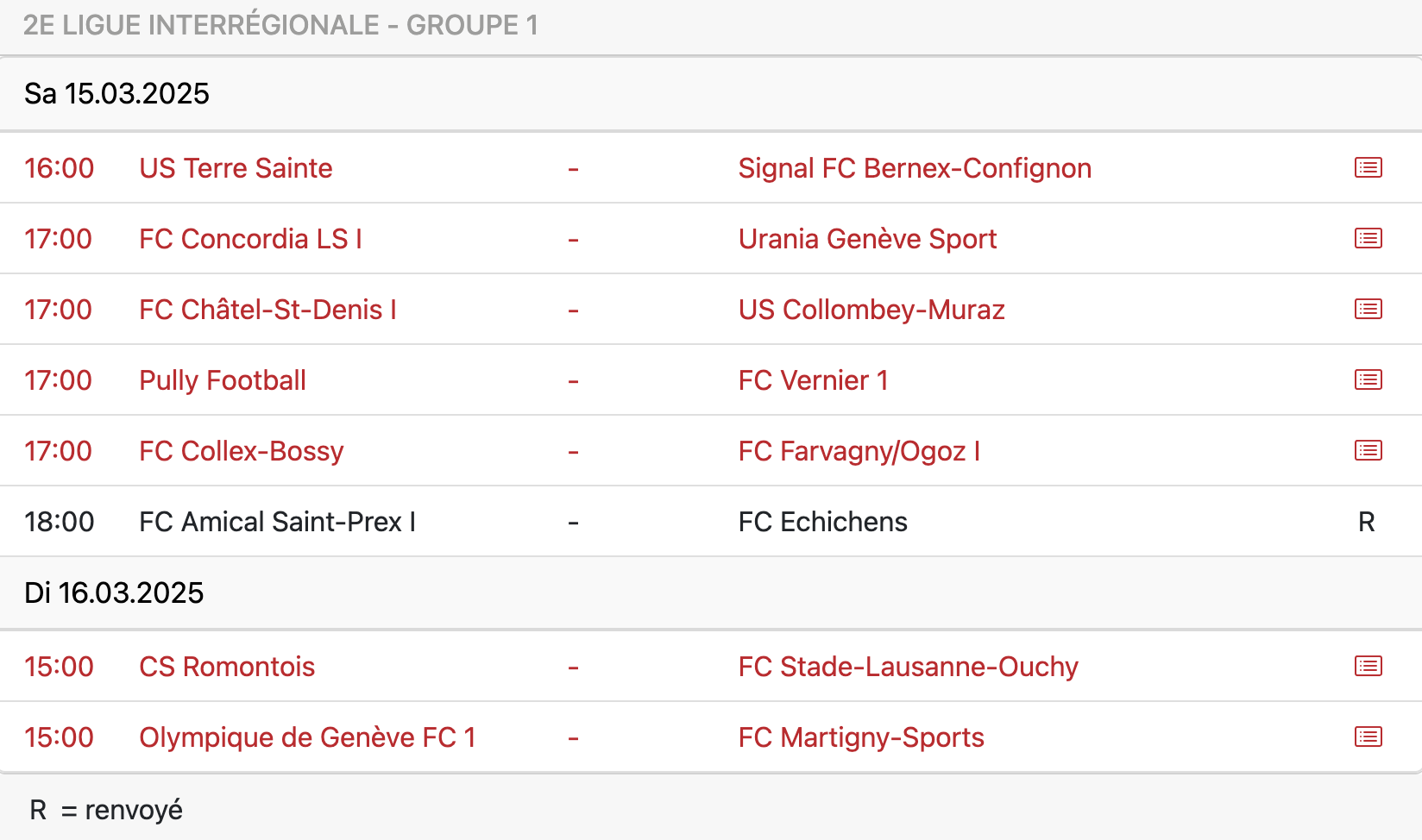Open match details icon for FC Collex-Bossy game
This screenshot has width=1422, height=840.
[x=1368, y=450]
